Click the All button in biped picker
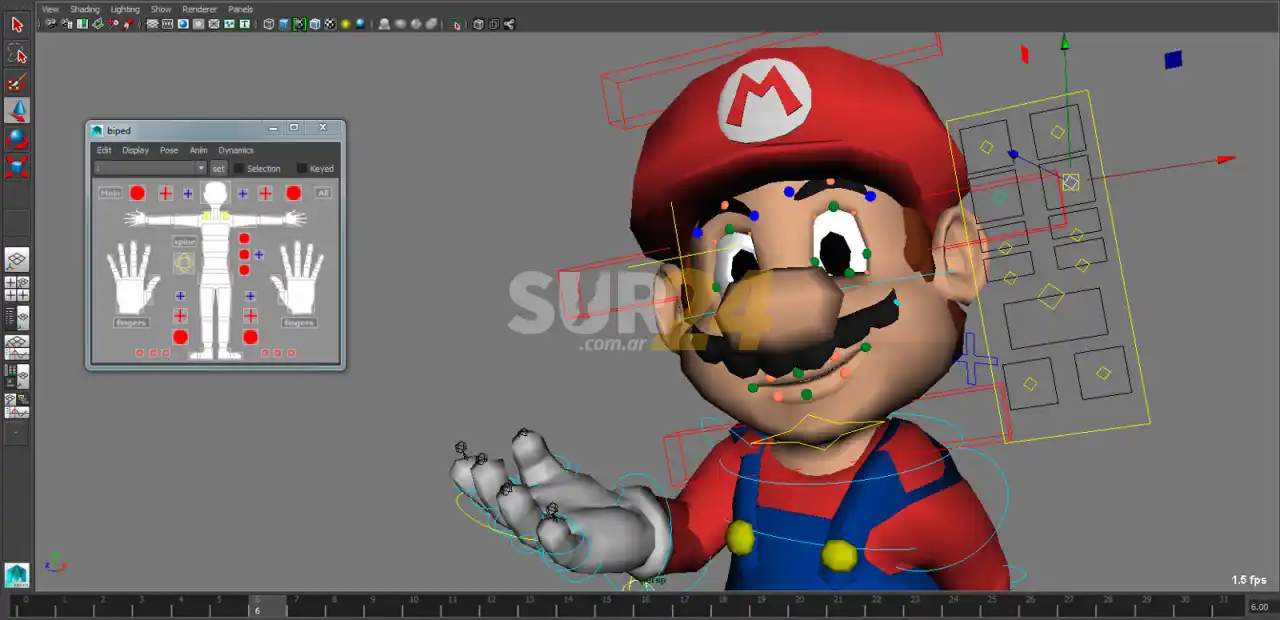Image resolution: width=1280 pixels, height=620 pixels. click(323, 193)
